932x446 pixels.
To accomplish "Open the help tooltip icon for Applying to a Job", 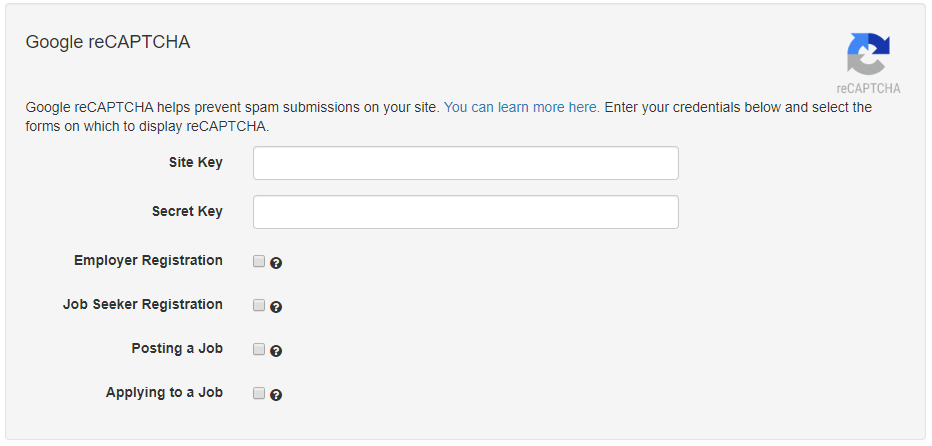I will click(x=276, y=395).
